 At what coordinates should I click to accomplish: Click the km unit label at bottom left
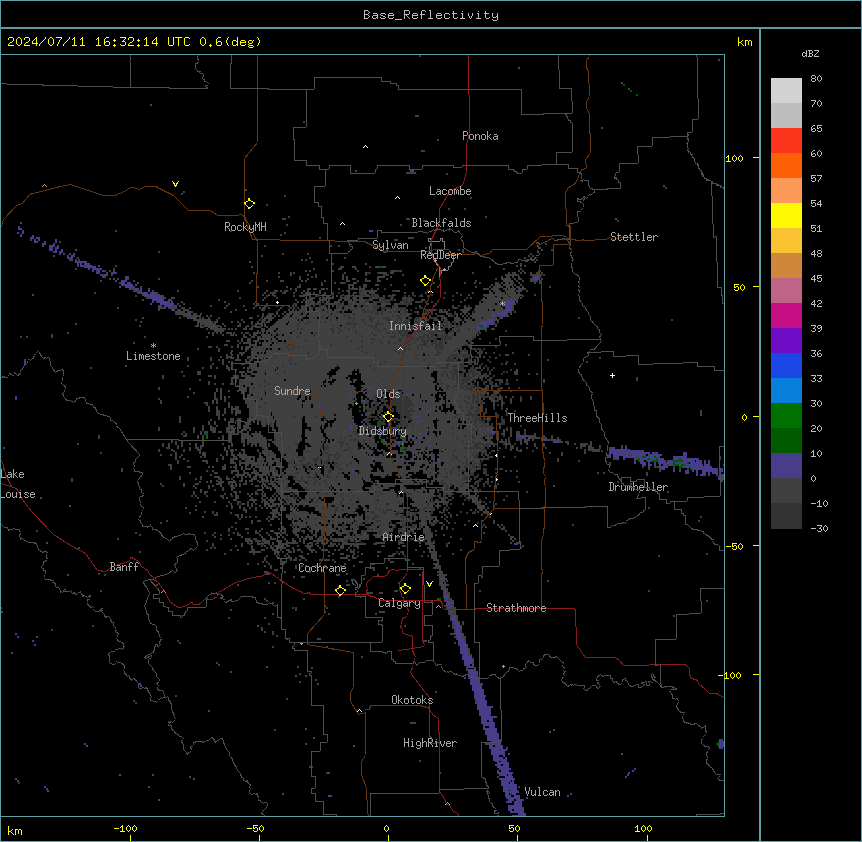click(x=15, y=830)
